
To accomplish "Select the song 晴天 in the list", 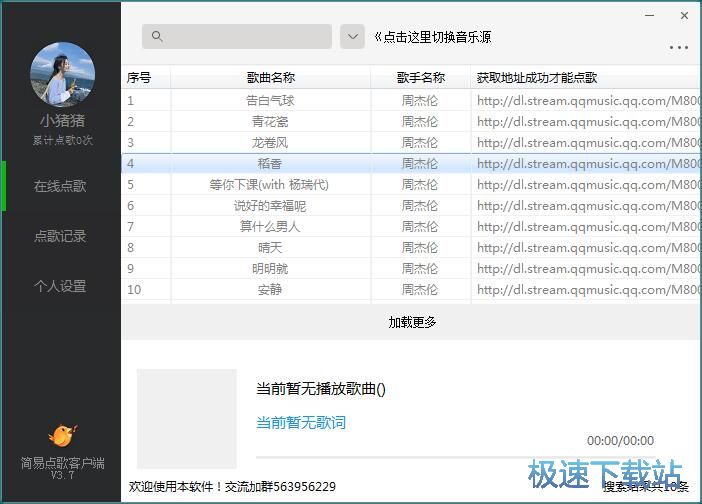I will point(270,247).
